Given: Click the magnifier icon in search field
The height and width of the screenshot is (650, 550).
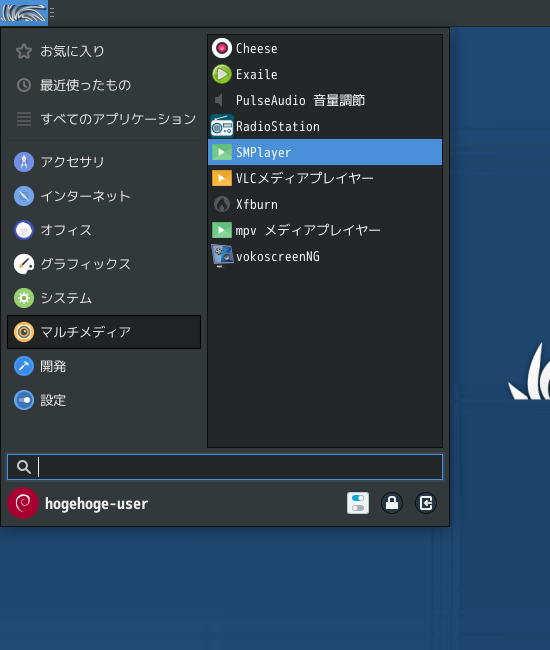Looking at the screenshot, I should (24, 467).
